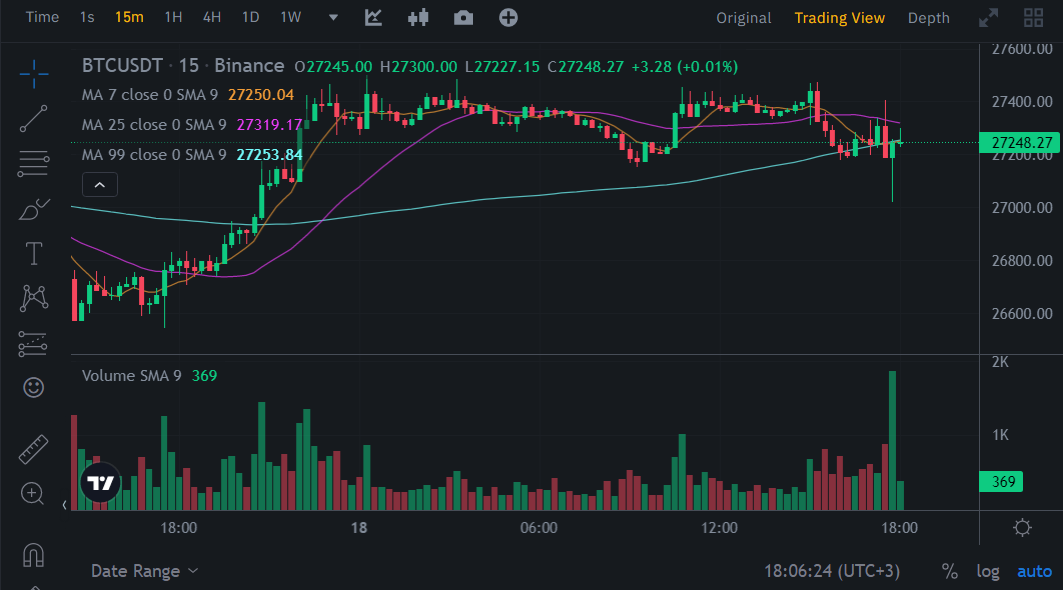Expand chart to fullscreen

[988, 18]
